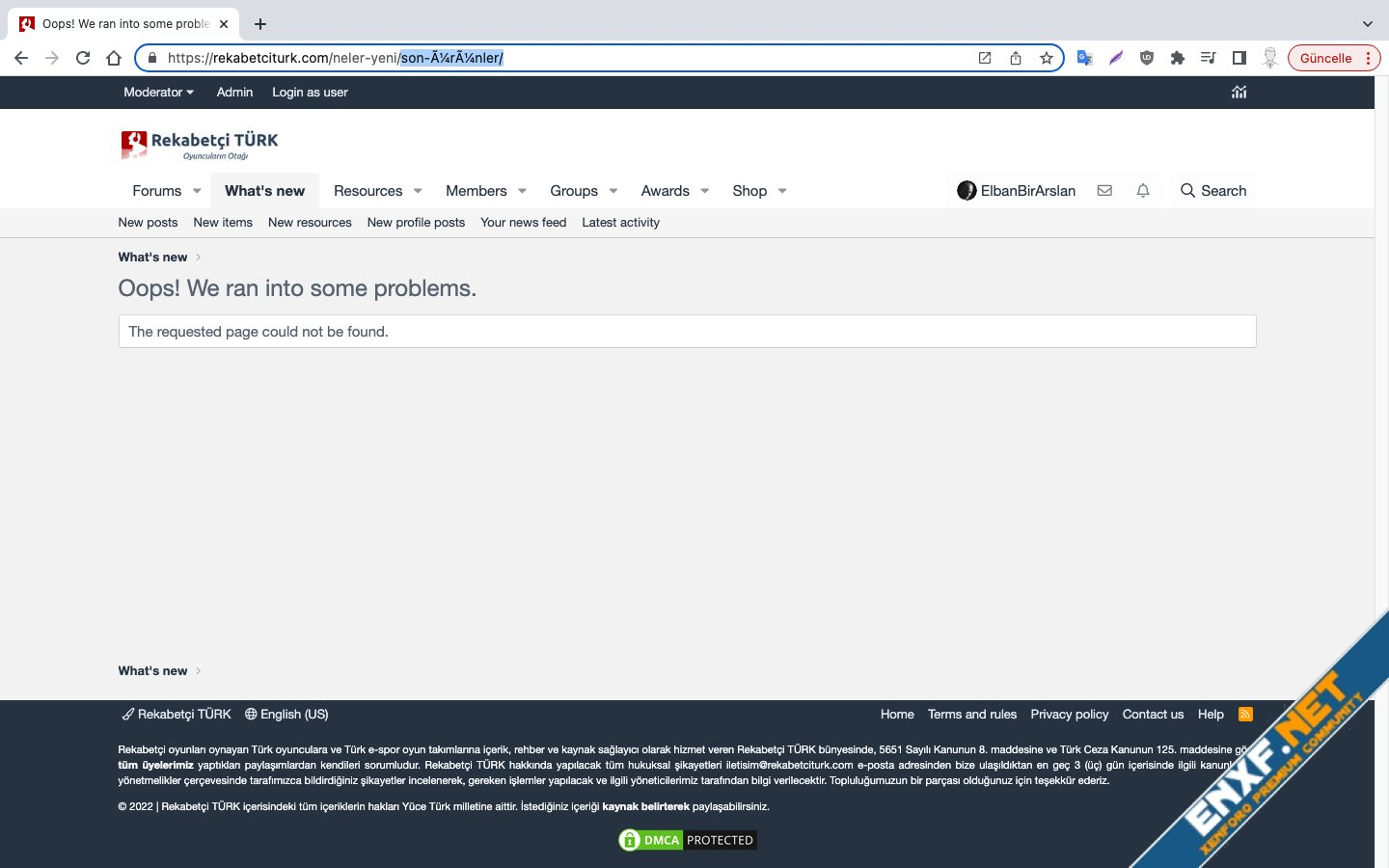1389x868 pixels.
Task: Open the footer Help page
Action: (x=1211, y=715)
